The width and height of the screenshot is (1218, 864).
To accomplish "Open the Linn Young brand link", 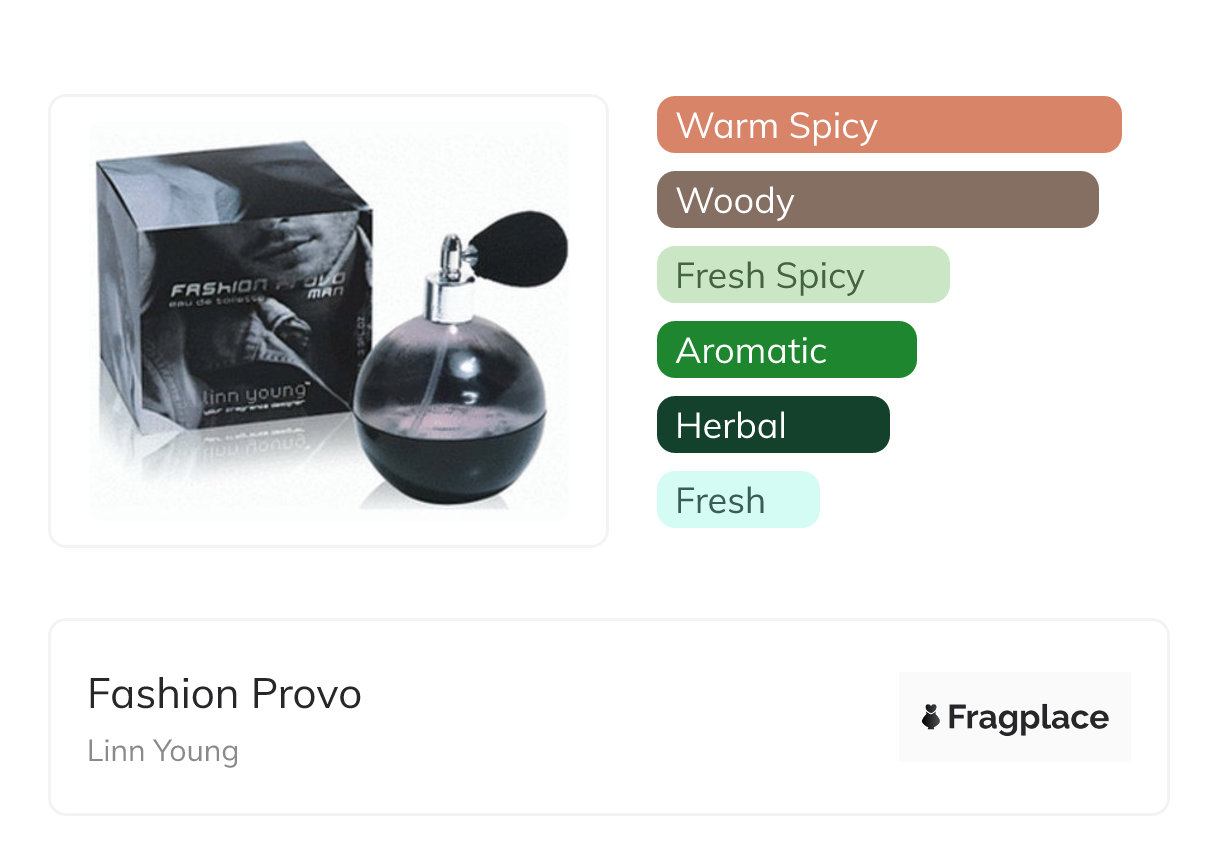I will click(x=163, y=750).
